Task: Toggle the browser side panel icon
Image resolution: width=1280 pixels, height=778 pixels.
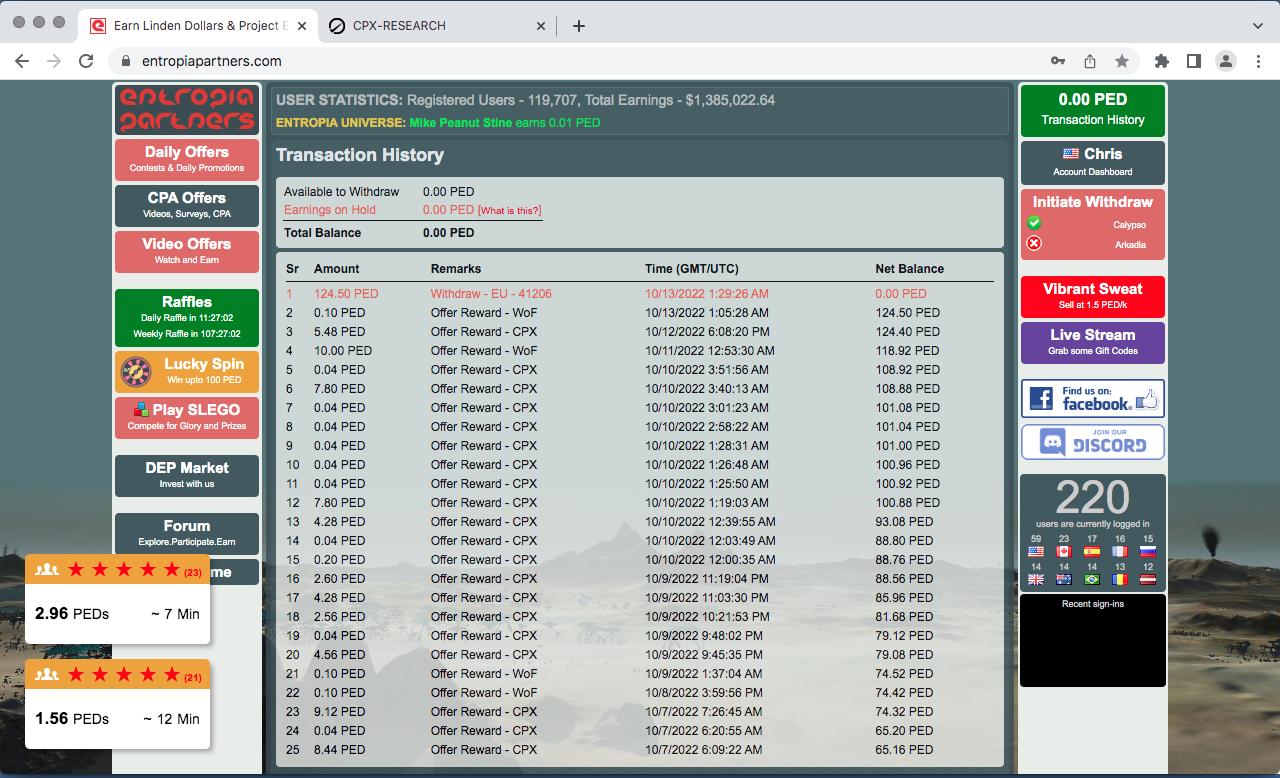Action: click(1193, 61)
